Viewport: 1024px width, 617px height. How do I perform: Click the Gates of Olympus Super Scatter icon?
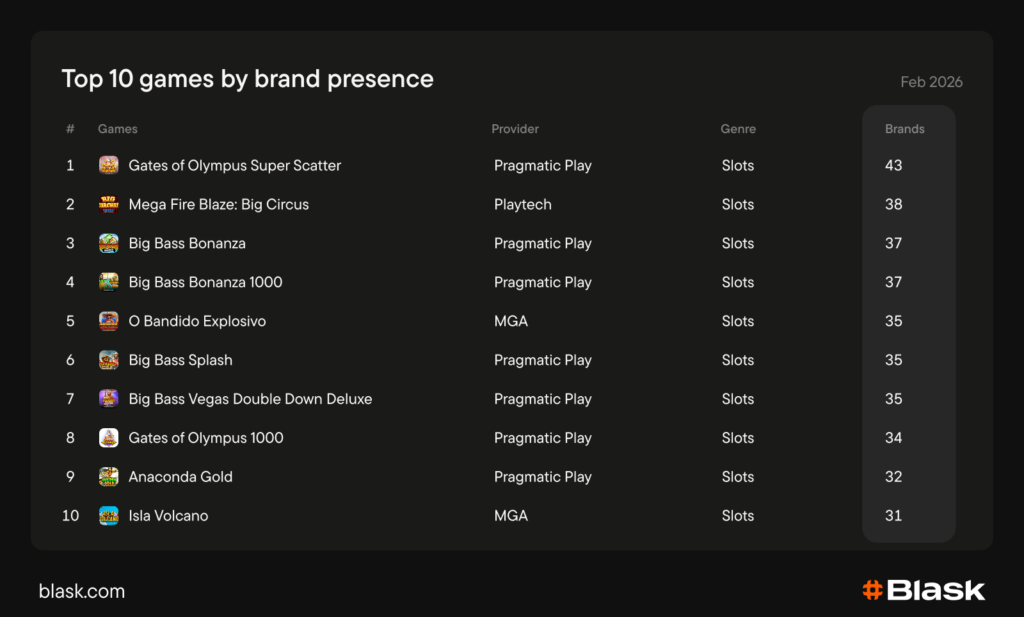pos(109,165)
